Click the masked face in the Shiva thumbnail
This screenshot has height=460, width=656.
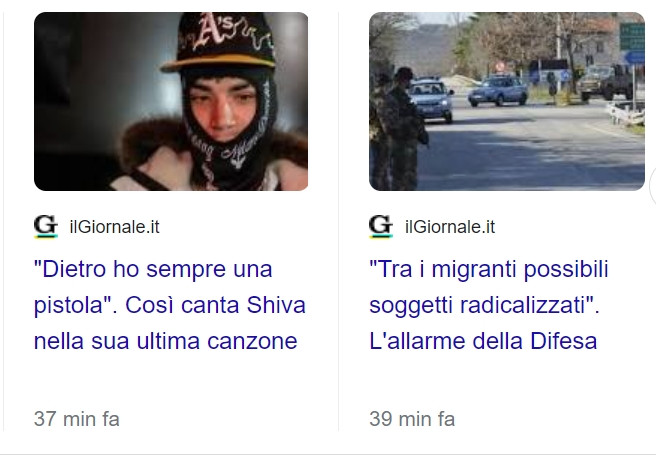coord(221,107)
